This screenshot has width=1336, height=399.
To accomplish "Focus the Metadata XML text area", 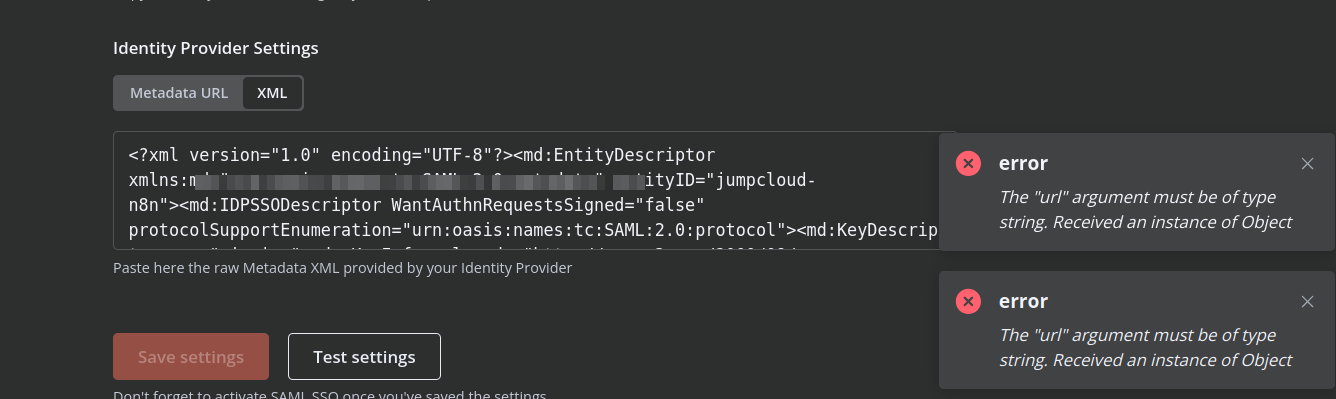I will pos(535,191).
